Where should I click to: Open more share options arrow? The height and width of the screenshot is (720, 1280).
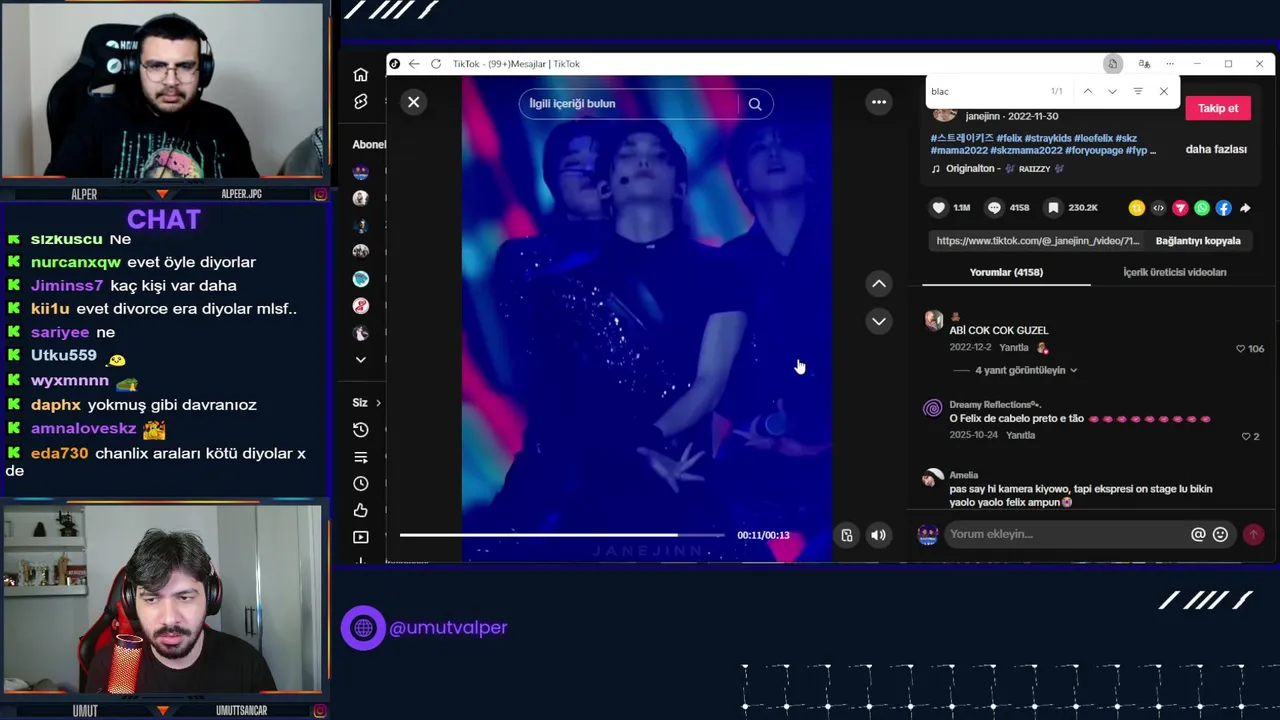coord(1245,208)
